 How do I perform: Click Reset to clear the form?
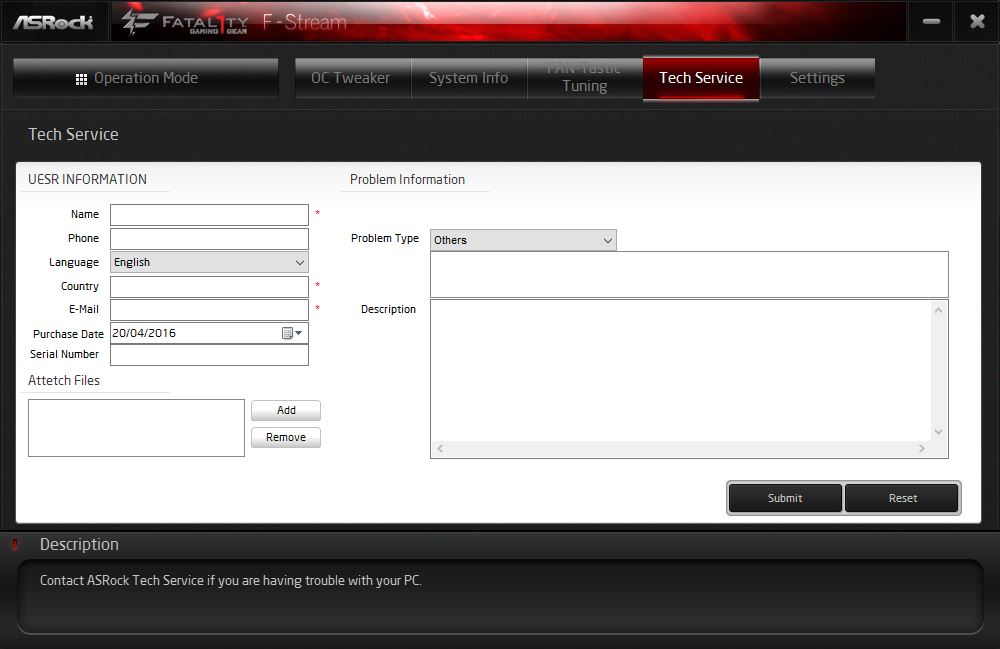(x=902, y=498)
